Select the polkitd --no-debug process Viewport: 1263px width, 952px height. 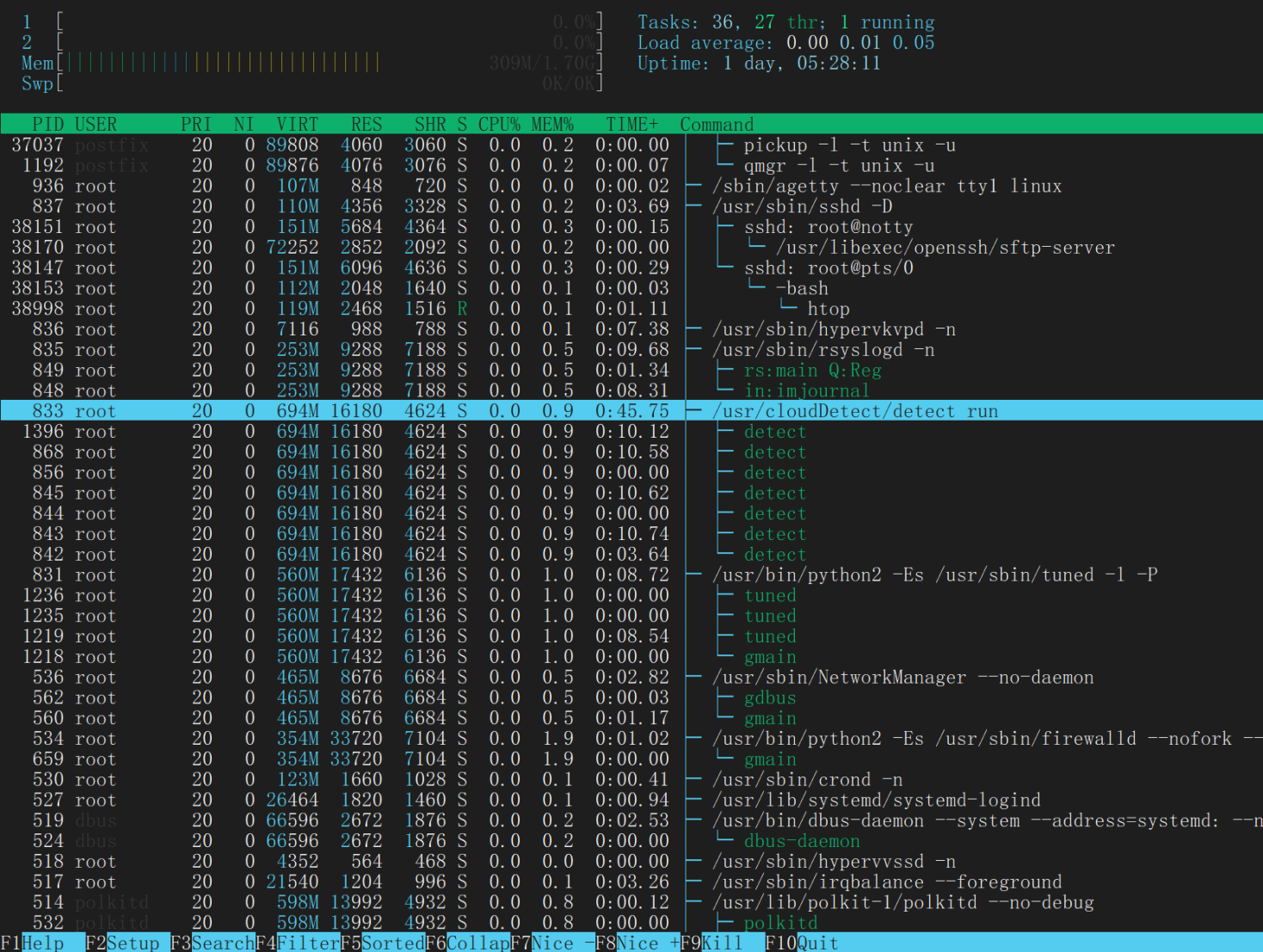point(631,903)
